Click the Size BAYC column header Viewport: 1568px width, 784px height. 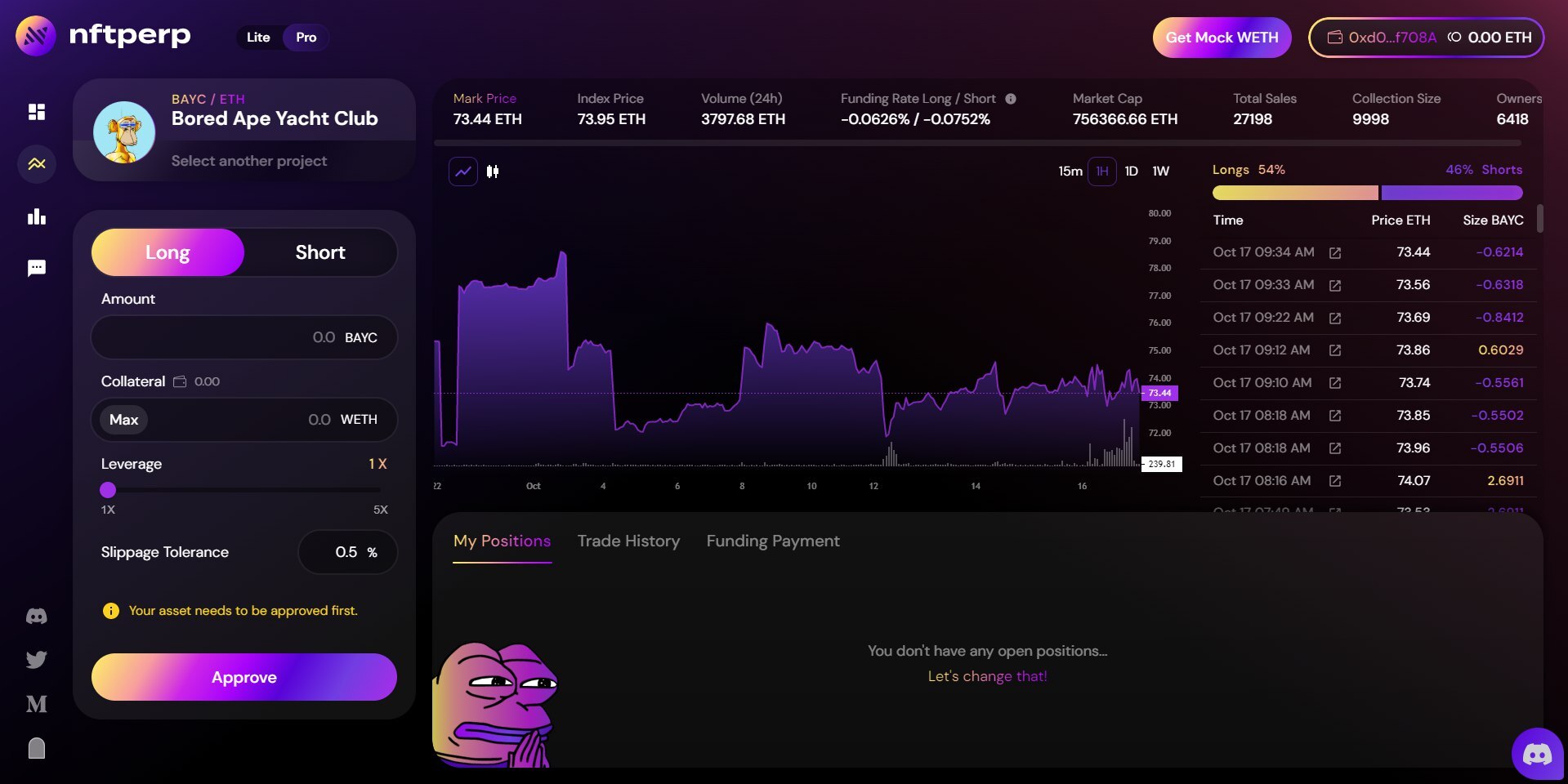[x=1493, y=220]
